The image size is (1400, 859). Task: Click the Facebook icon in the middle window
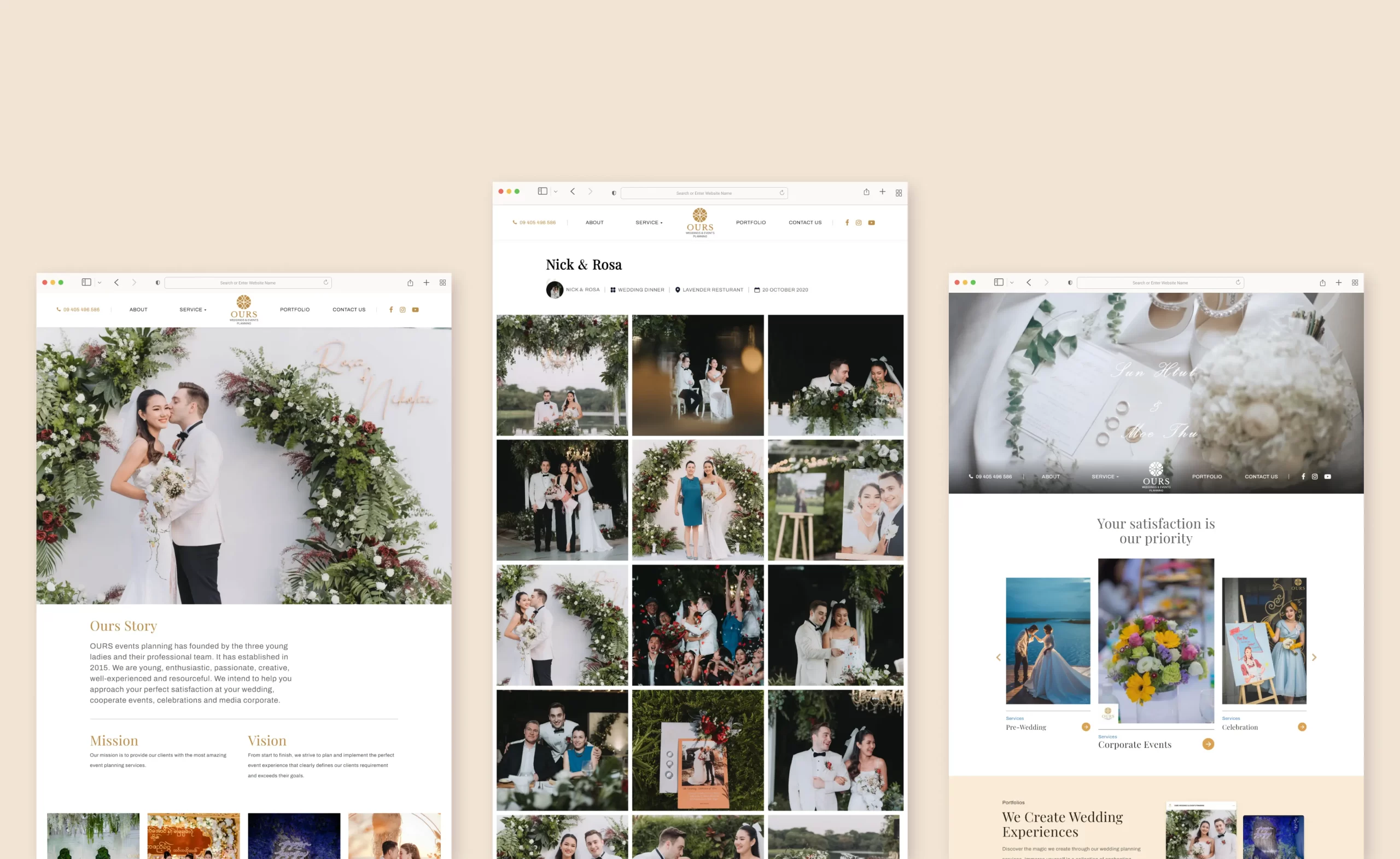847,223
